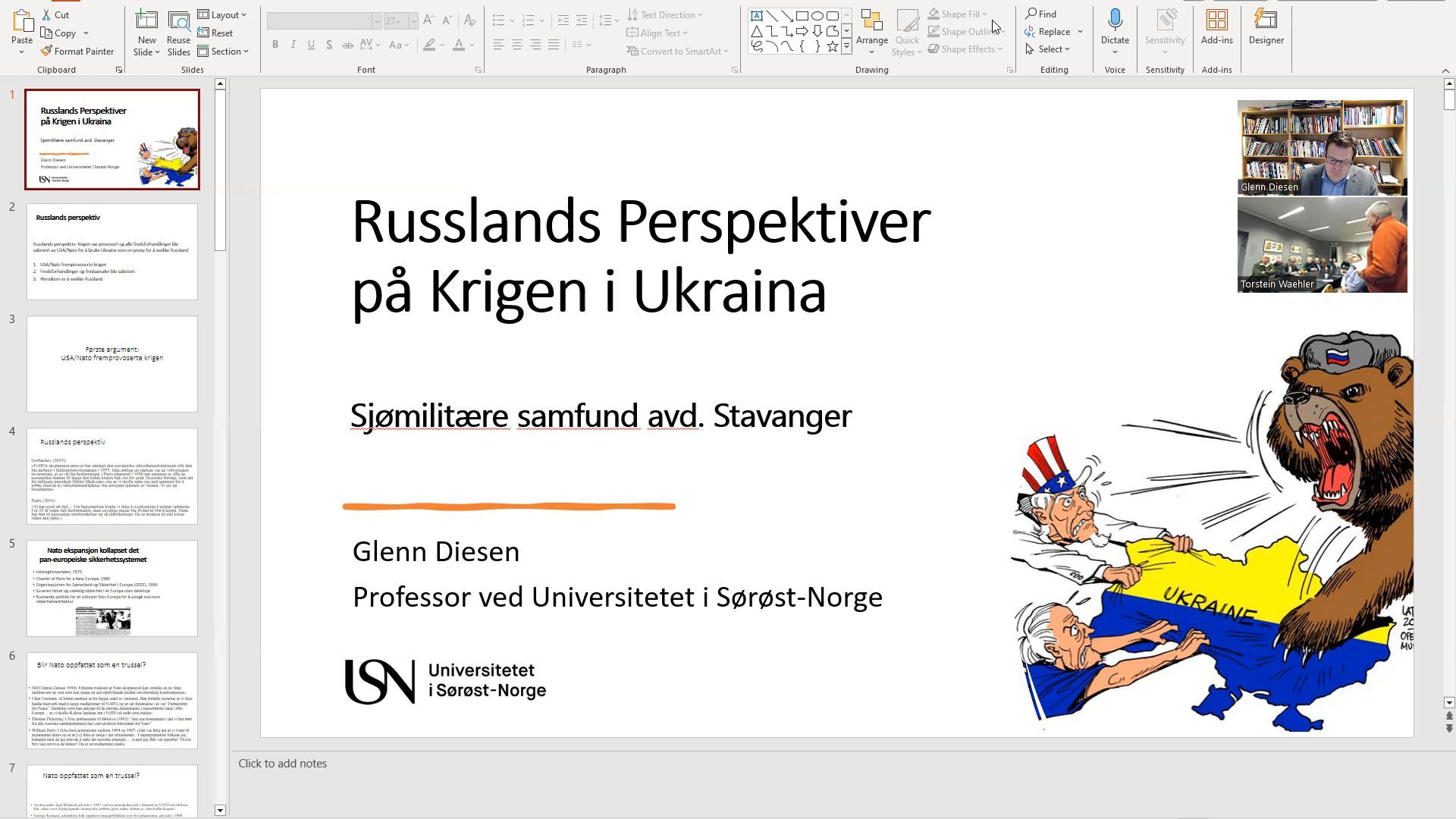Decrease list indent level
Screen dimensions: 1456x819
[x=563, y=20]
